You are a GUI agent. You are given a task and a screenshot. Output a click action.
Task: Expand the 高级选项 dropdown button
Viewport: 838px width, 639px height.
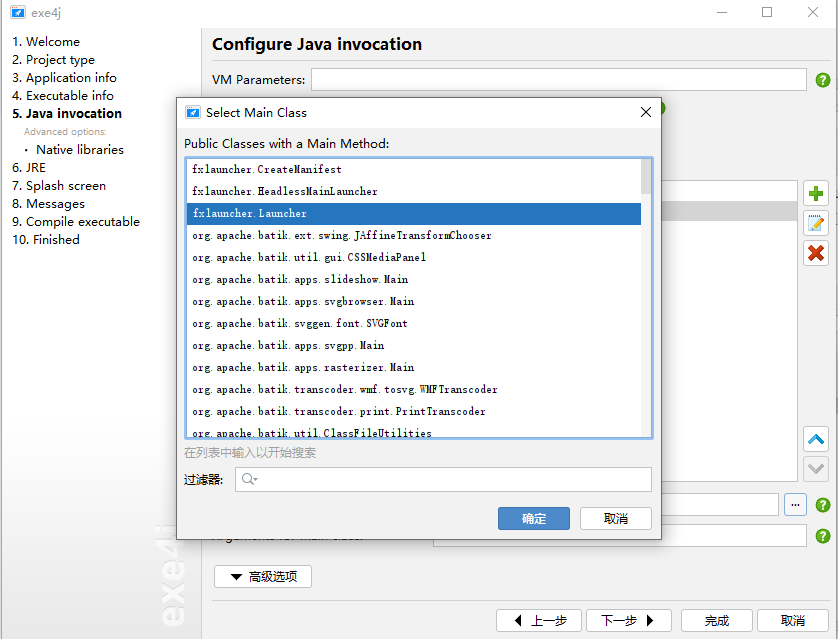pos(263,576)
